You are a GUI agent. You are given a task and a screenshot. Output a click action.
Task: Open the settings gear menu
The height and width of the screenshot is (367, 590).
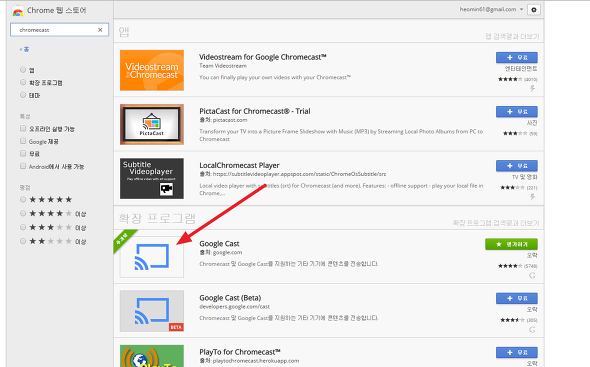534,10
